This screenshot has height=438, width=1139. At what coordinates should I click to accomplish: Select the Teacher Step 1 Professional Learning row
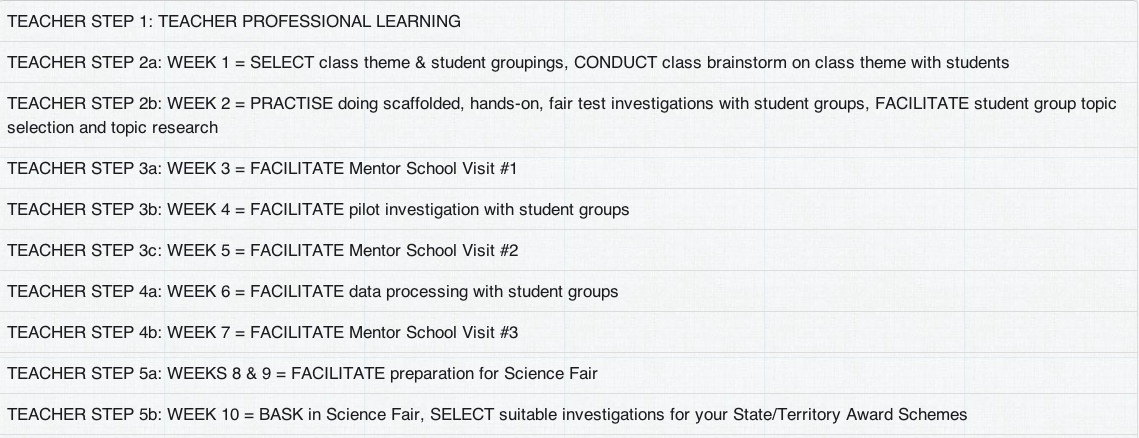(x=570, y=21)
